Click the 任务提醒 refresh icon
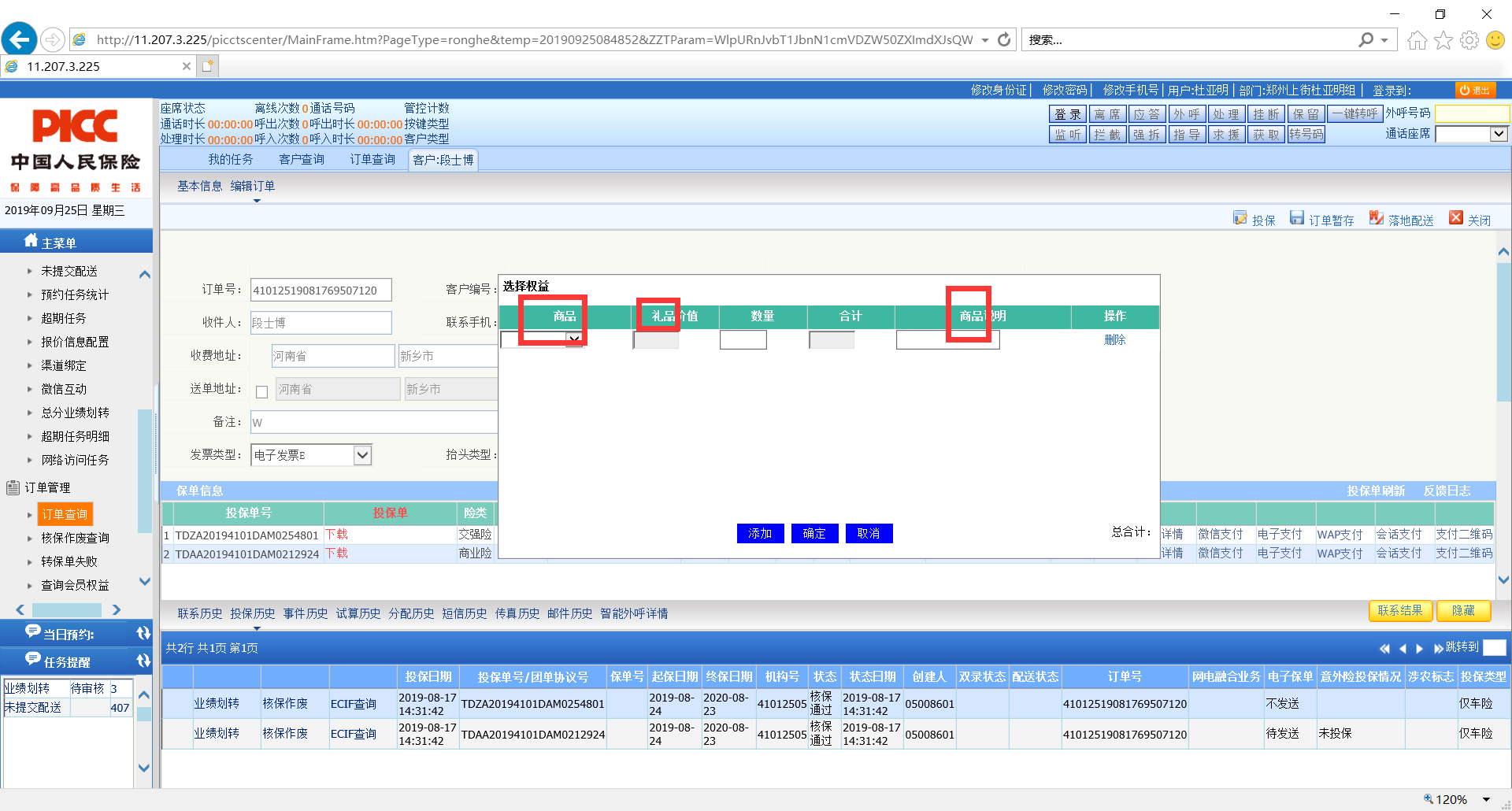This screenshot has width=1512, height=811. coord(143,661)
